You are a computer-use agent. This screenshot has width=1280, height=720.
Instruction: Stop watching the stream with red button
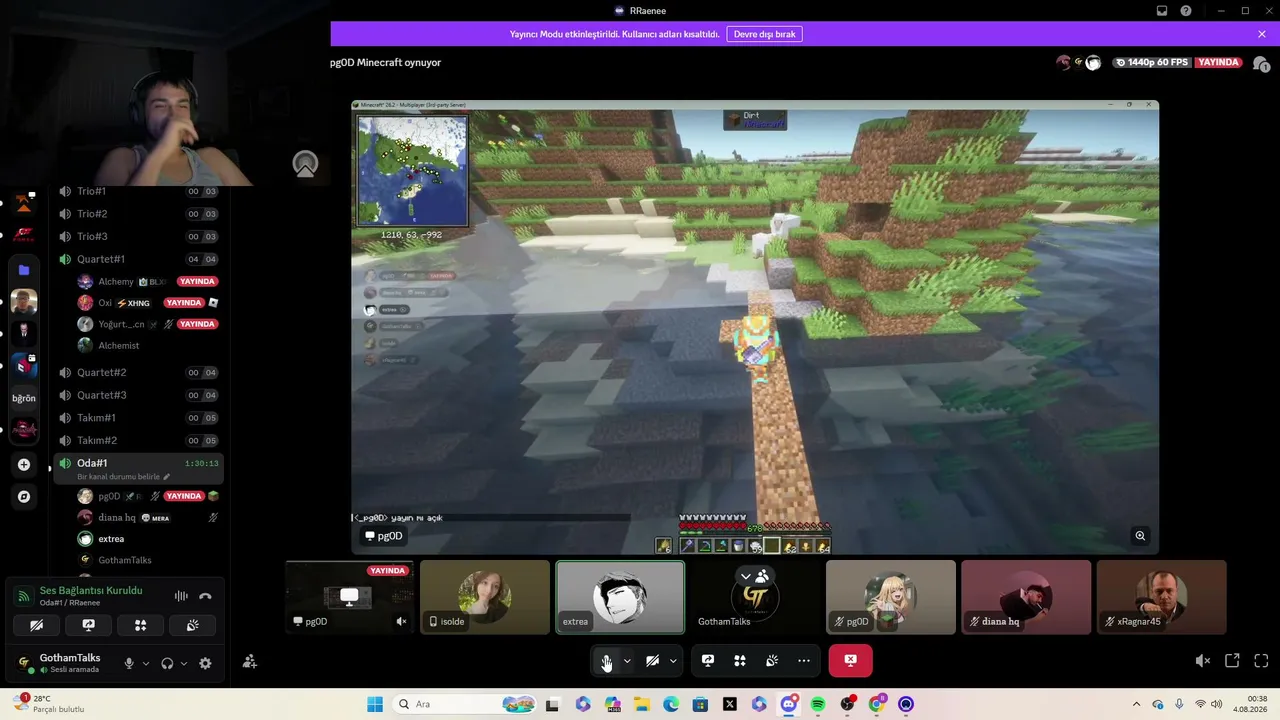click(850, 661)
